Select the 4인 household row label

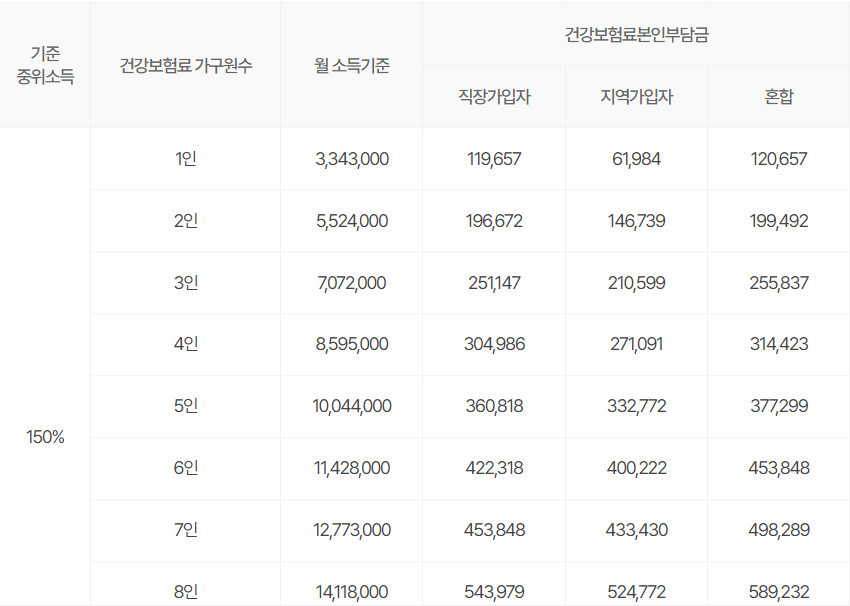[x=185, y=344]
